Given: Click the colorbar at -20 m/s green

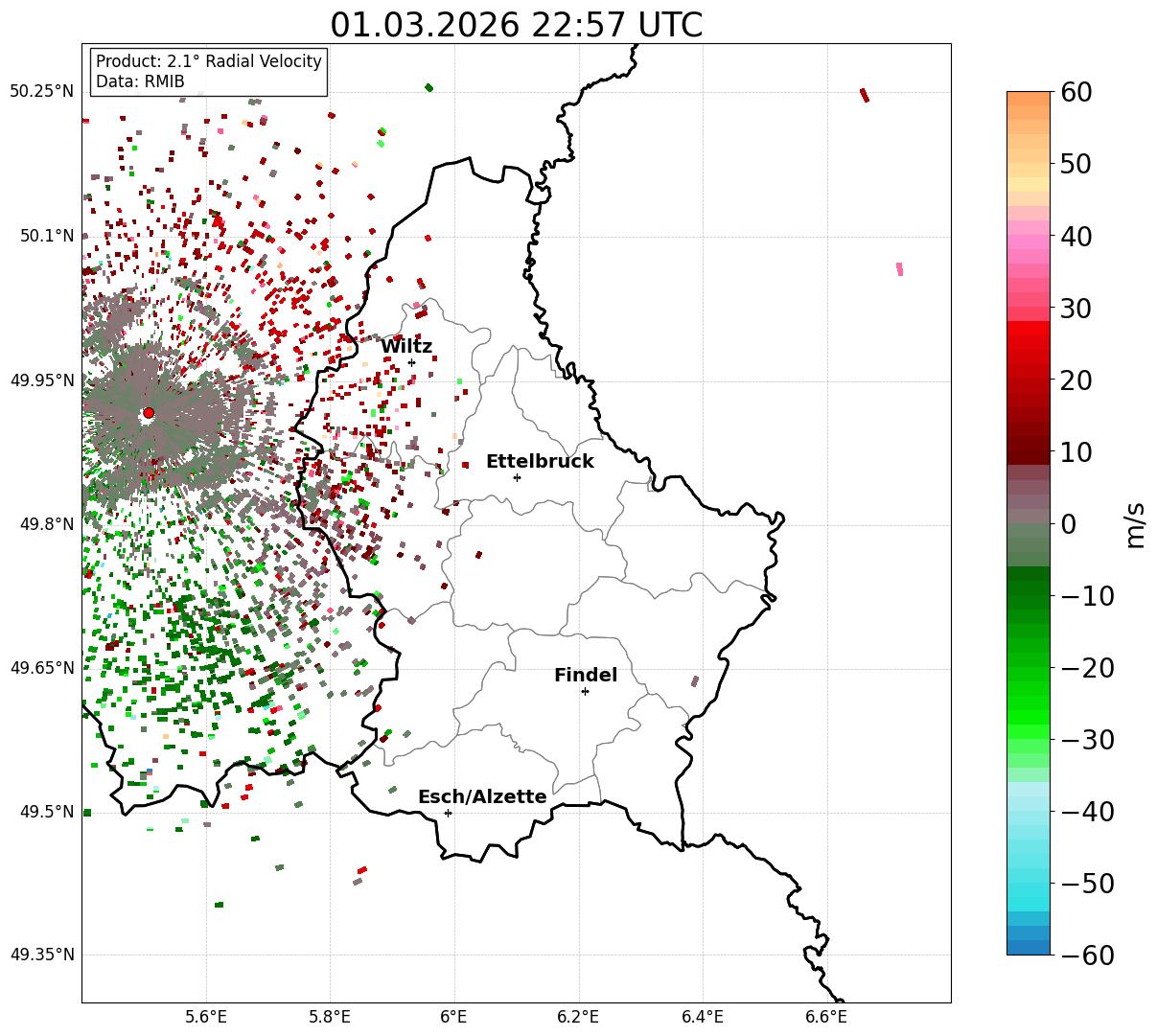Looking at the screenshot, I should coord(1029,667).
